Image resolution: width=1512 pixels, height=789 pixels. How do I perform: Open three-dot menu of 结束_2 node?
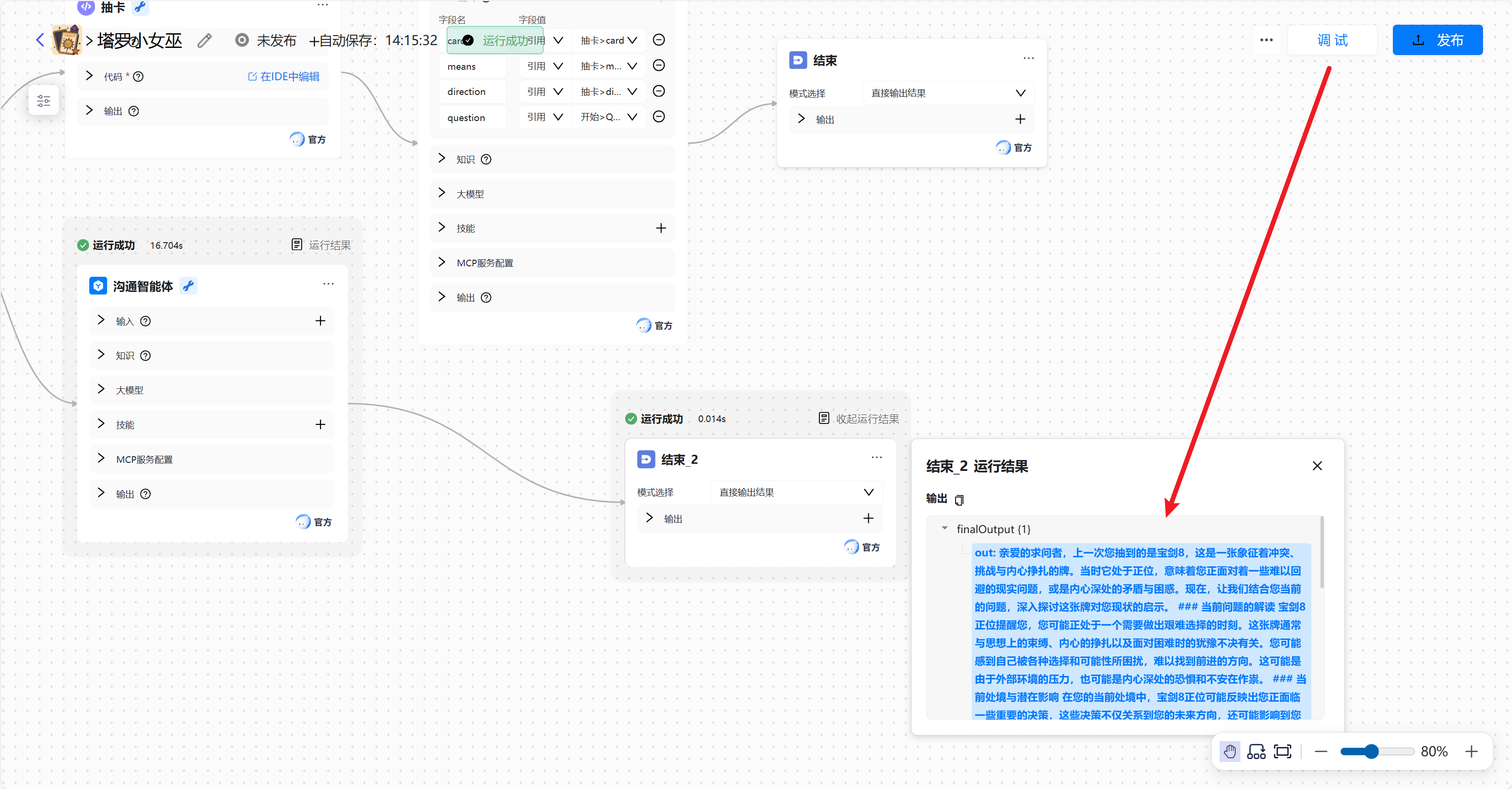pyautogui.click(x=876, y=458)
